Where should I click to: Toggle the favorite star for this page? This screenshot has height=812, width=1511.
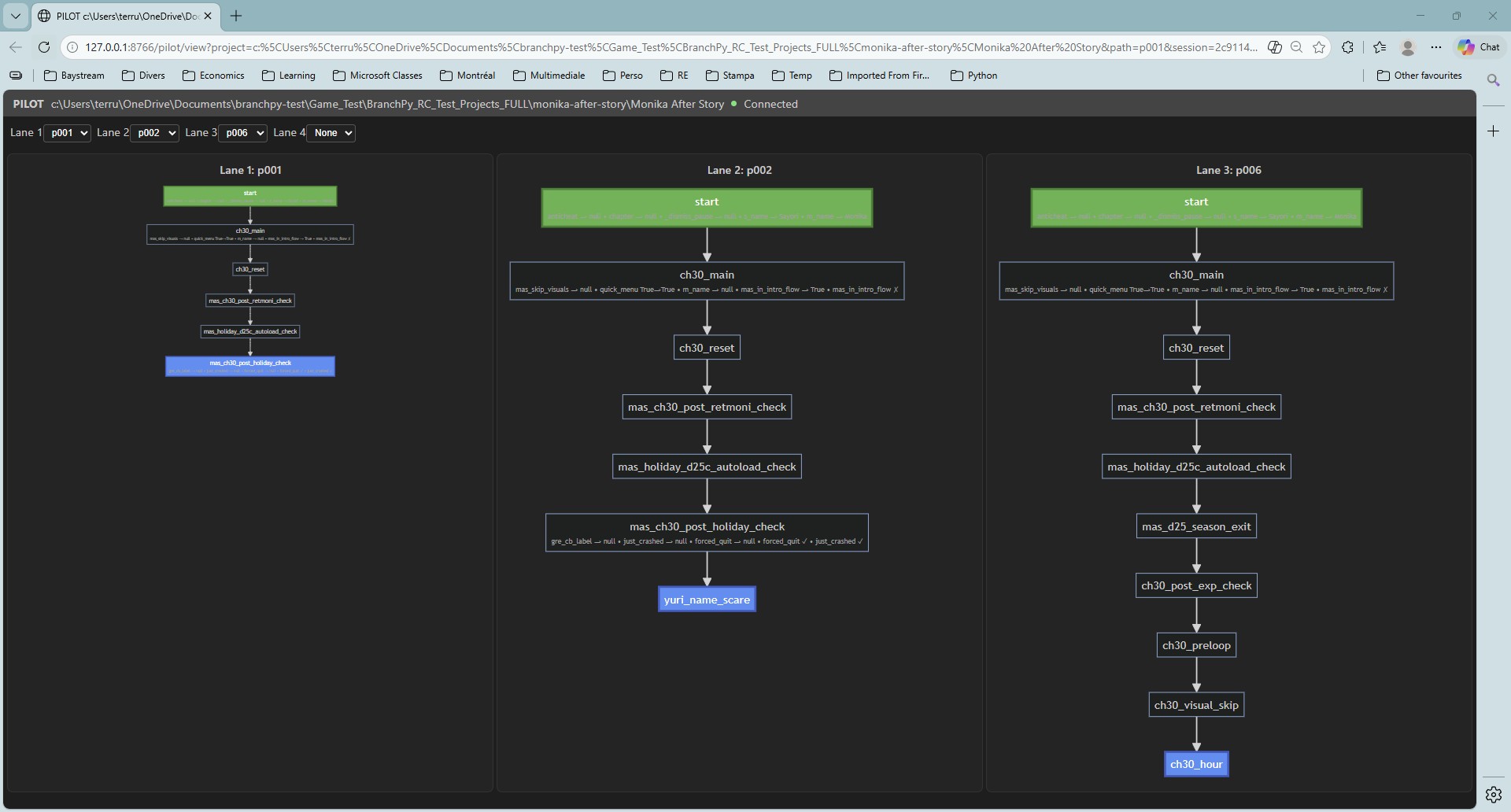click(x=1320, y=47)
